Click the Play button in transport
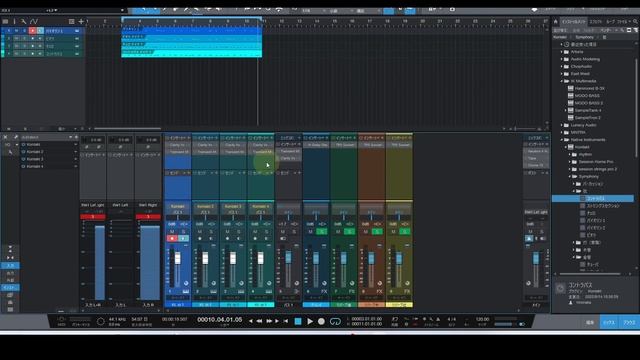 pos(310,322)
